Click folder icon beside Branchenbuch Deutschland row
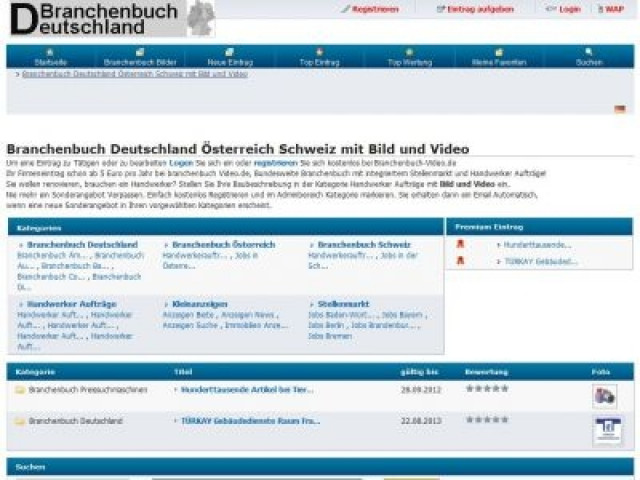 pyautogui.click(x=20, y=421)
